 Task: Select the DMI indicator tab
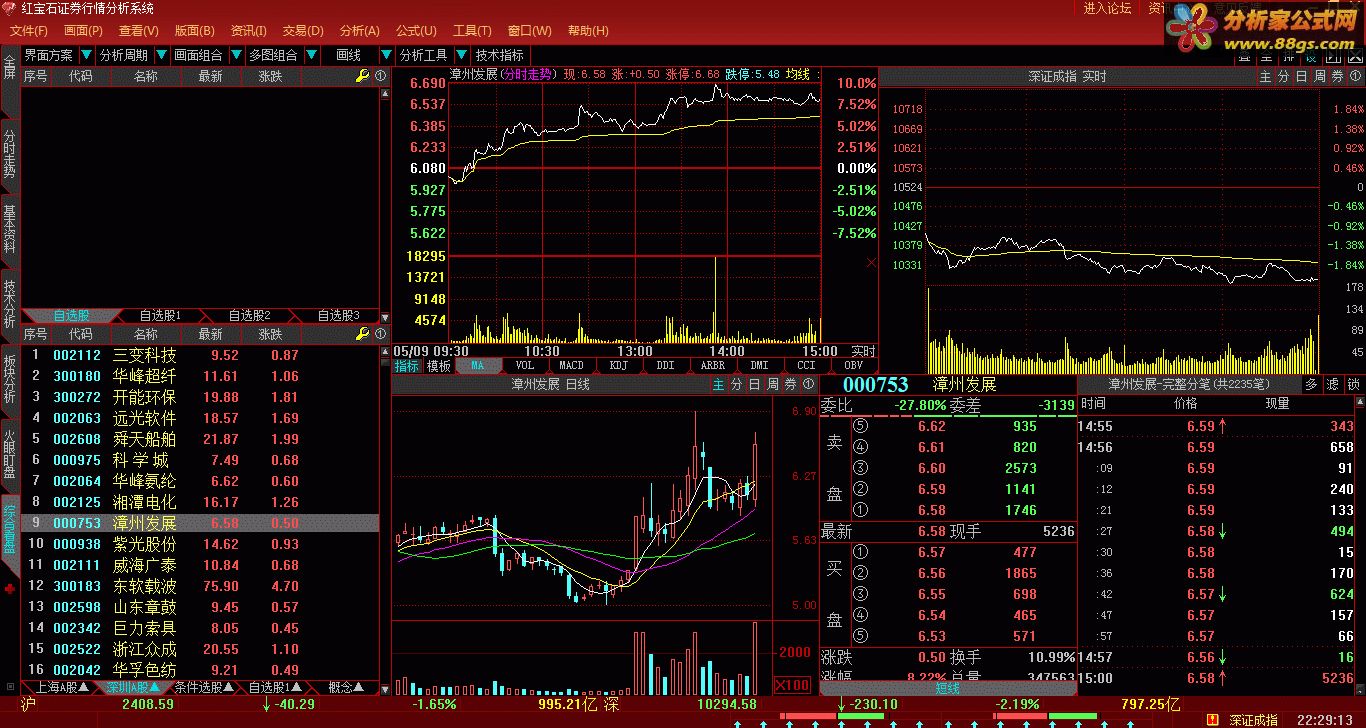[x=760, y=366]
